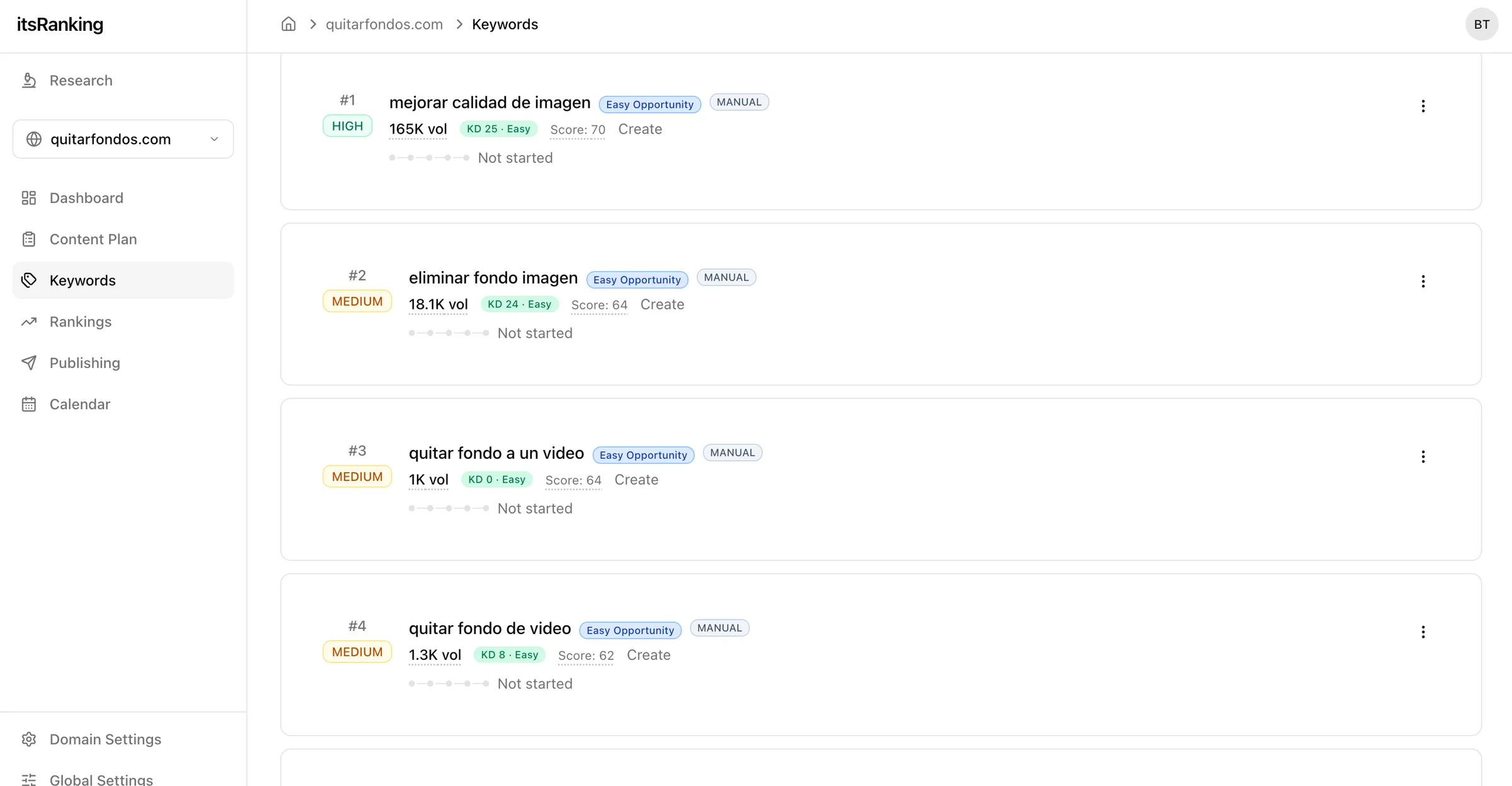Viewport: 1512px width, 786px height.
Task: Navigate to quitarfondos.com breadcrumb link
Action: (384, 24)
